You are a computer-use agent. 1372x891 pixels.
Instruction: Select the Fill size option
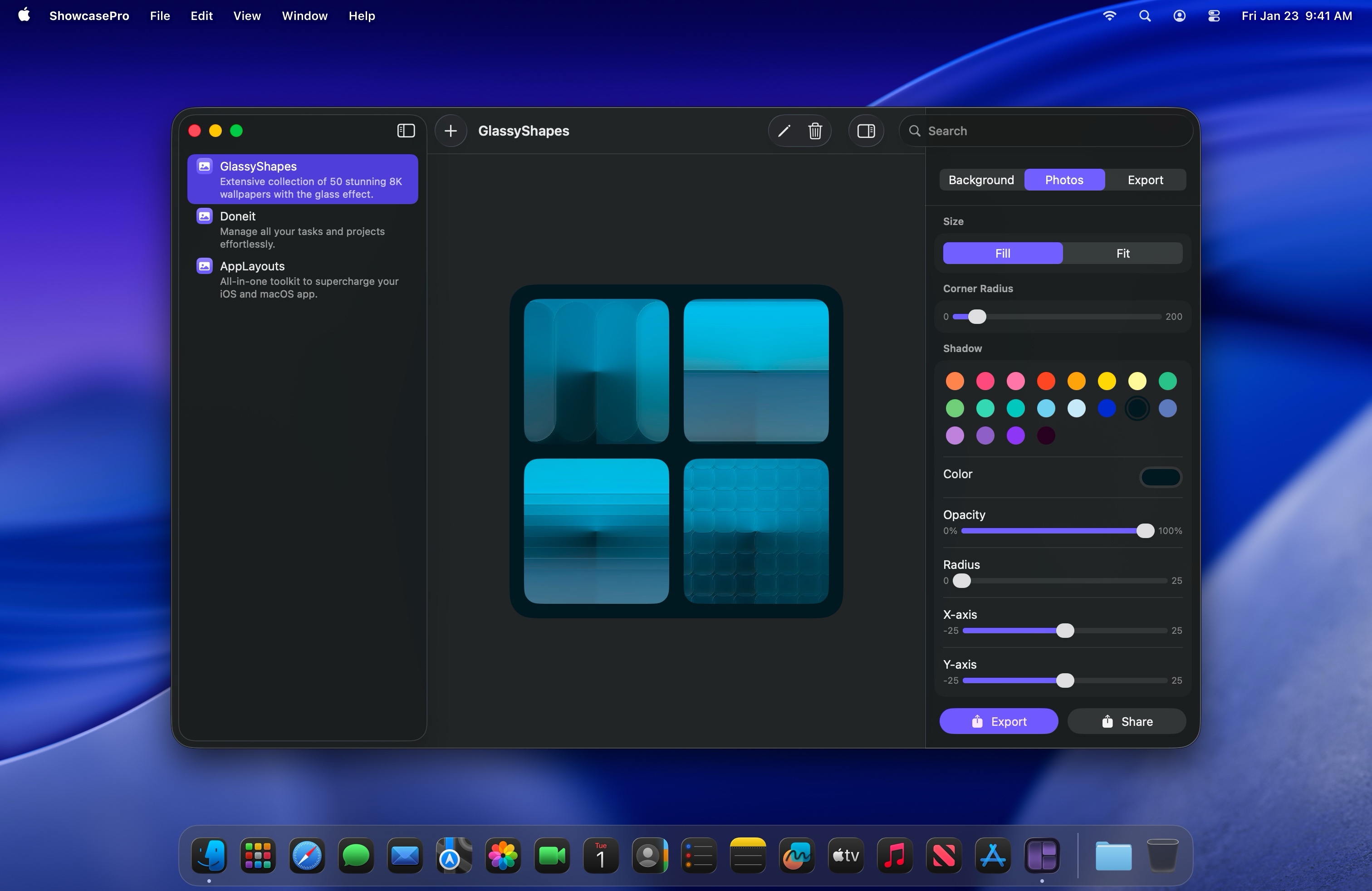(1003, 253)
